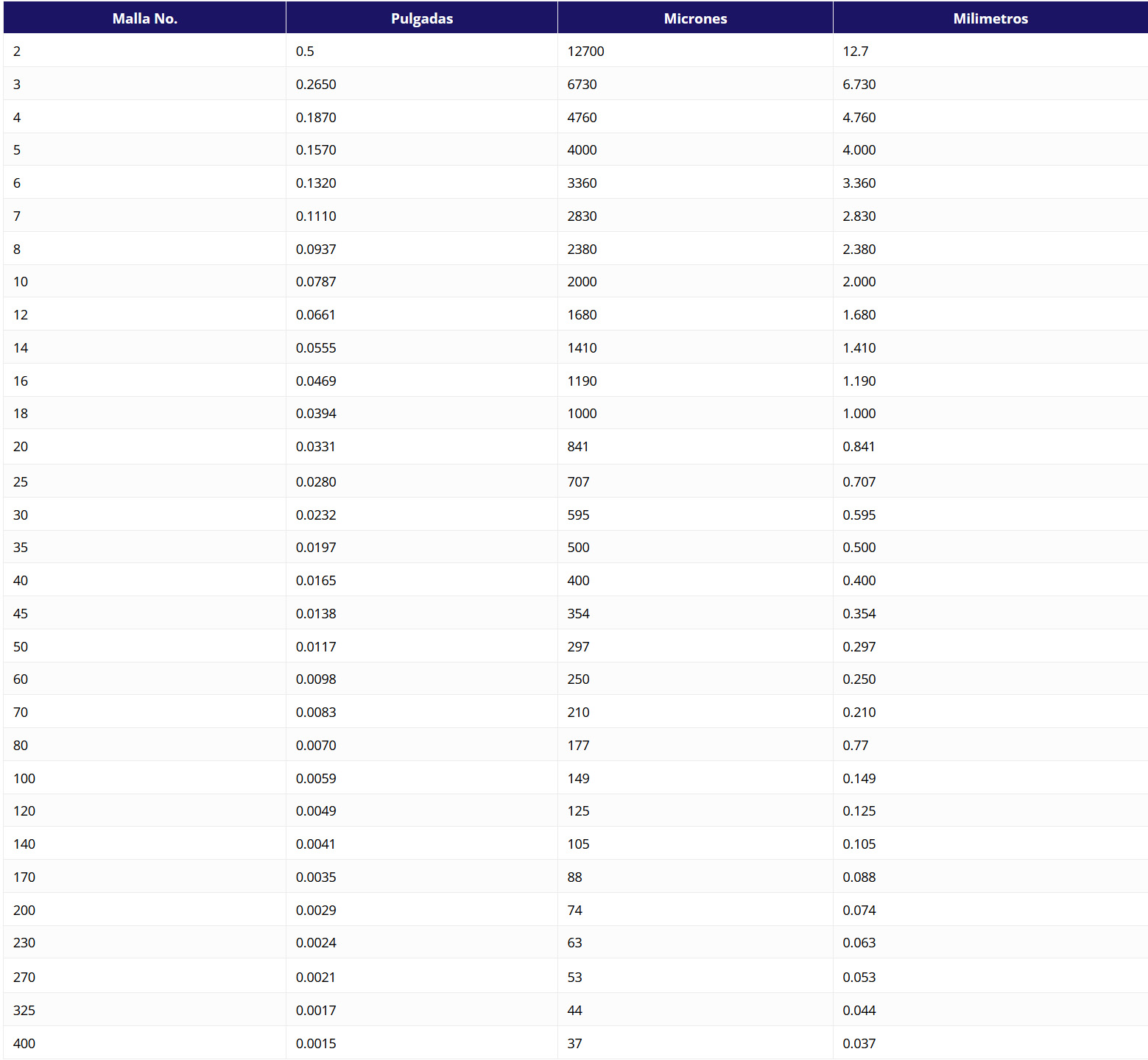1148x1060 pixels.
Task: Click the 0.595 millimeters cell
Action: [x=859, y=515]
